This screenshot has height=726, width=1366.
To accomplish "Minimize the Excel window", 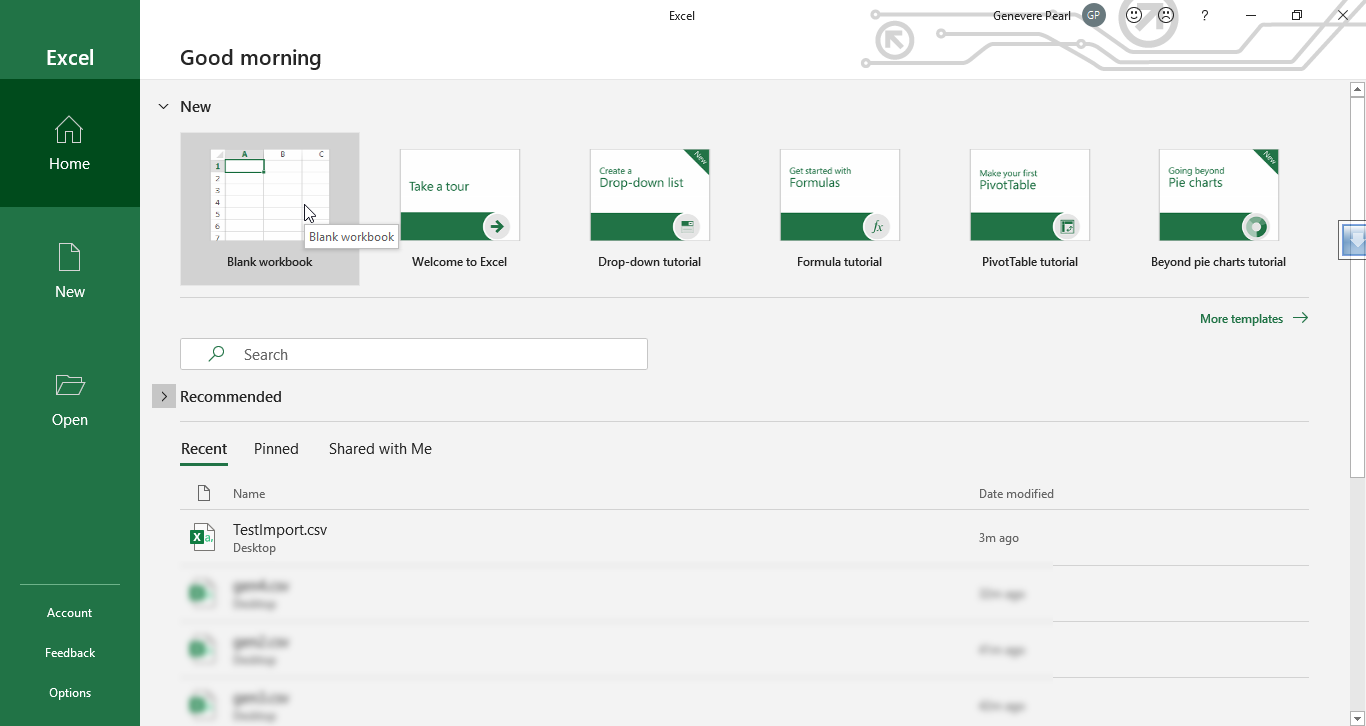I will (1251, 15).
